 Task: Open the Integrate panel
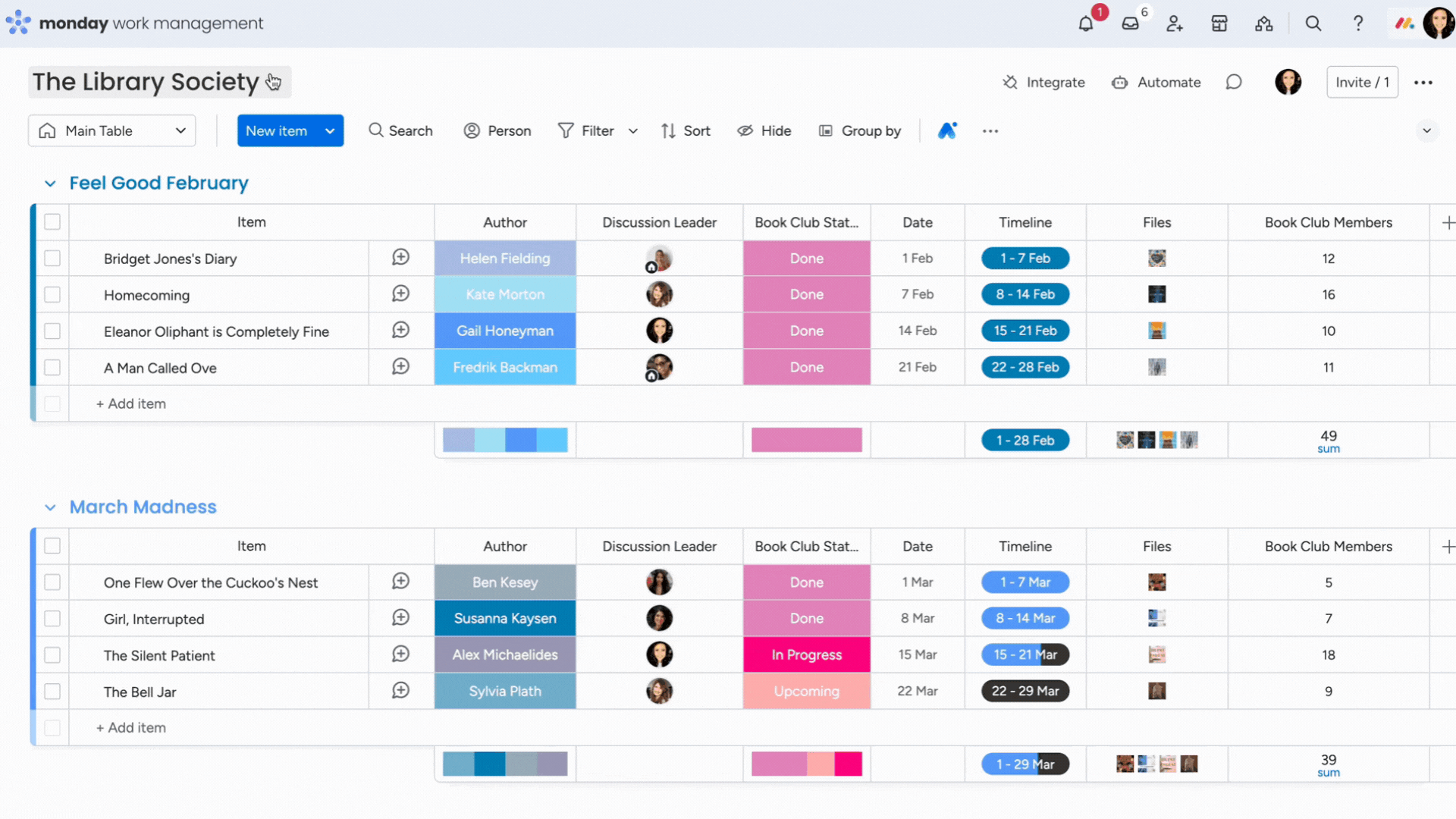[1043, 82]
